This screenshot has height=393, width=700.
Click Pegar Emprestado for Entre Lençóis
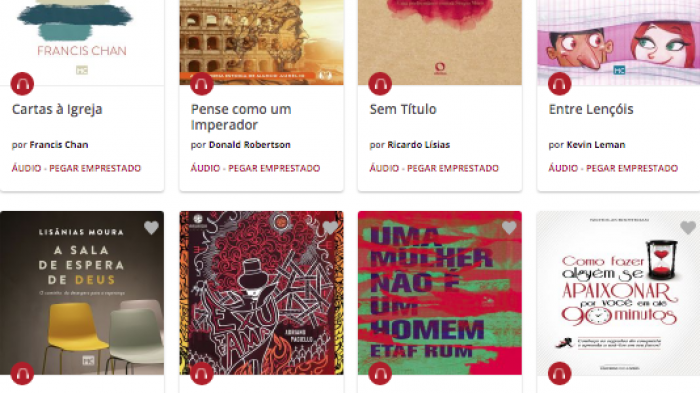pos(632,168)
